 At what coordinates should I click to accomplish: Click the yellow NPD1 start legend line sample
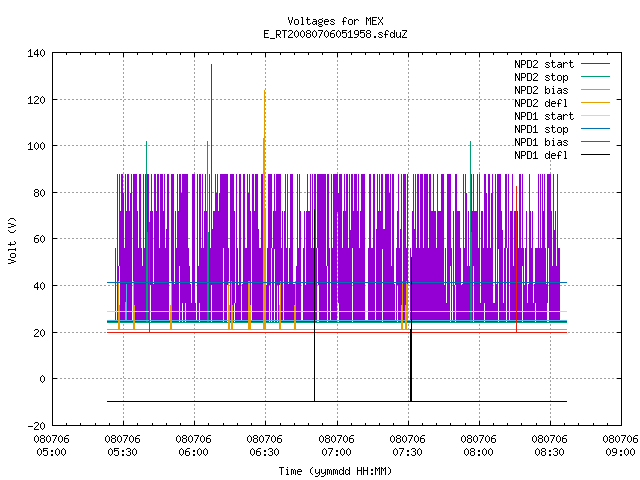595,116
